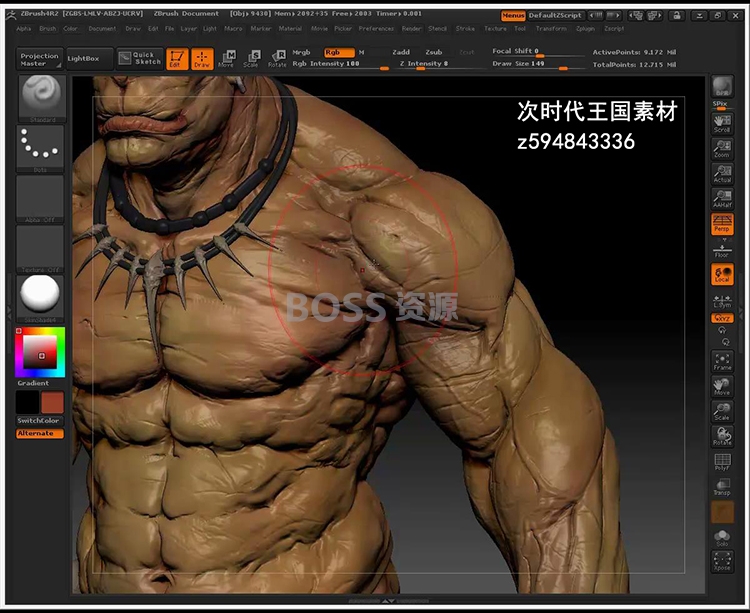Select the Zoom canvas tool
The width and height of the screenshot is (750, 613).
click(722, 149)
